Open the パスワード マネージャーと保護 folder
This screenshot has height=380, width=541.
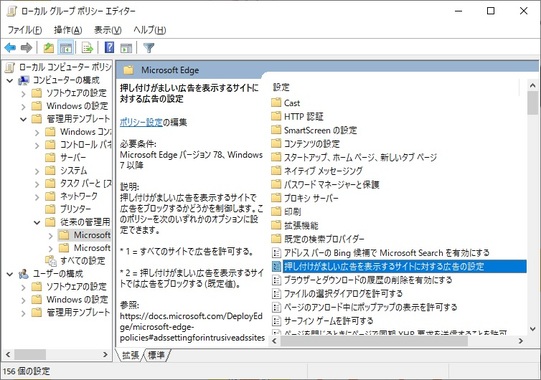[325, 185]
